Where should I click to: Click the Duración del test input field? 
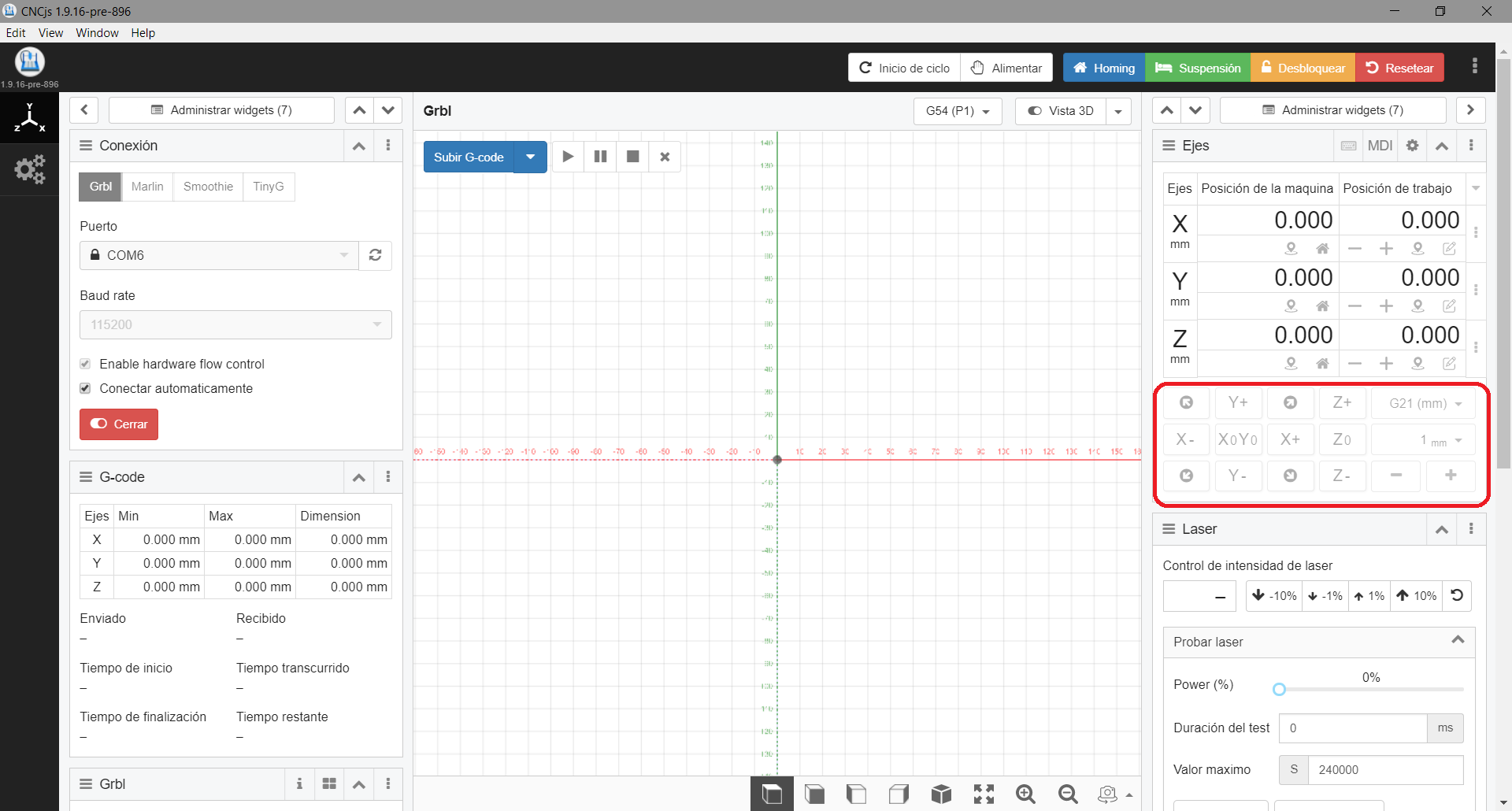point(1352,728)
